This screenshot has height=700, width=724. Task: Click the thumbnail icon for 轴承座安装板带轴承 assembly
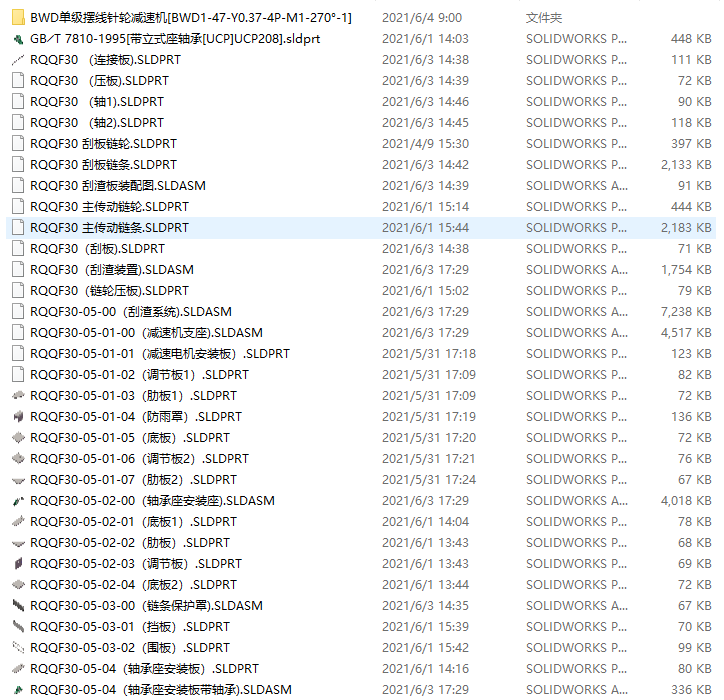tap(18, 690)
